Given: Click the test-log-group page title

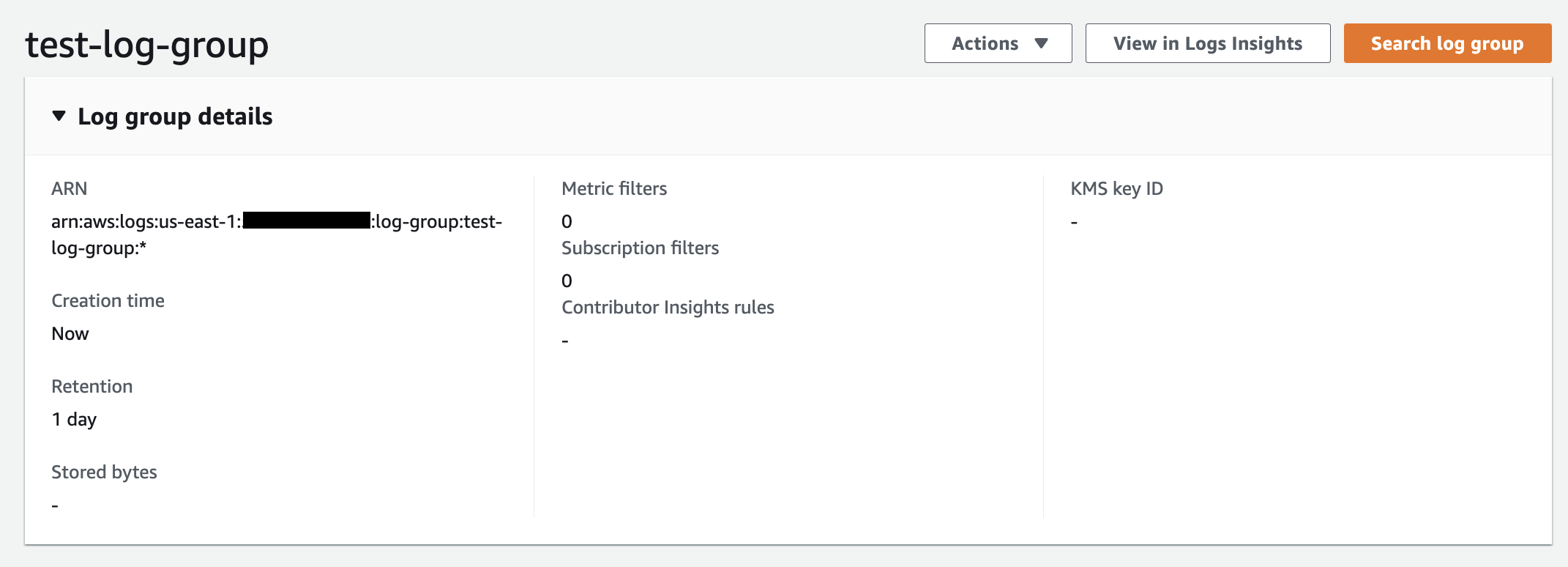Looking at the screenshot, I should tap(147, 45).
